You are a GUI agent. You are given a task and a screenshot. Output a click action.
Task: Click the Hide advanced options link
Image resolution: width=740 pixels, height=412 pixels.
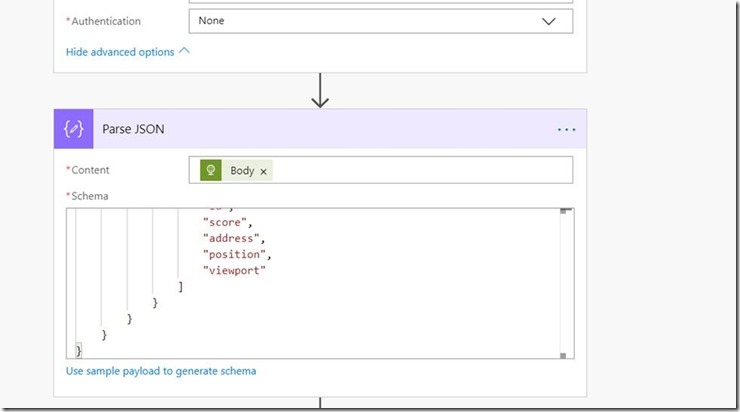[120, 51]
